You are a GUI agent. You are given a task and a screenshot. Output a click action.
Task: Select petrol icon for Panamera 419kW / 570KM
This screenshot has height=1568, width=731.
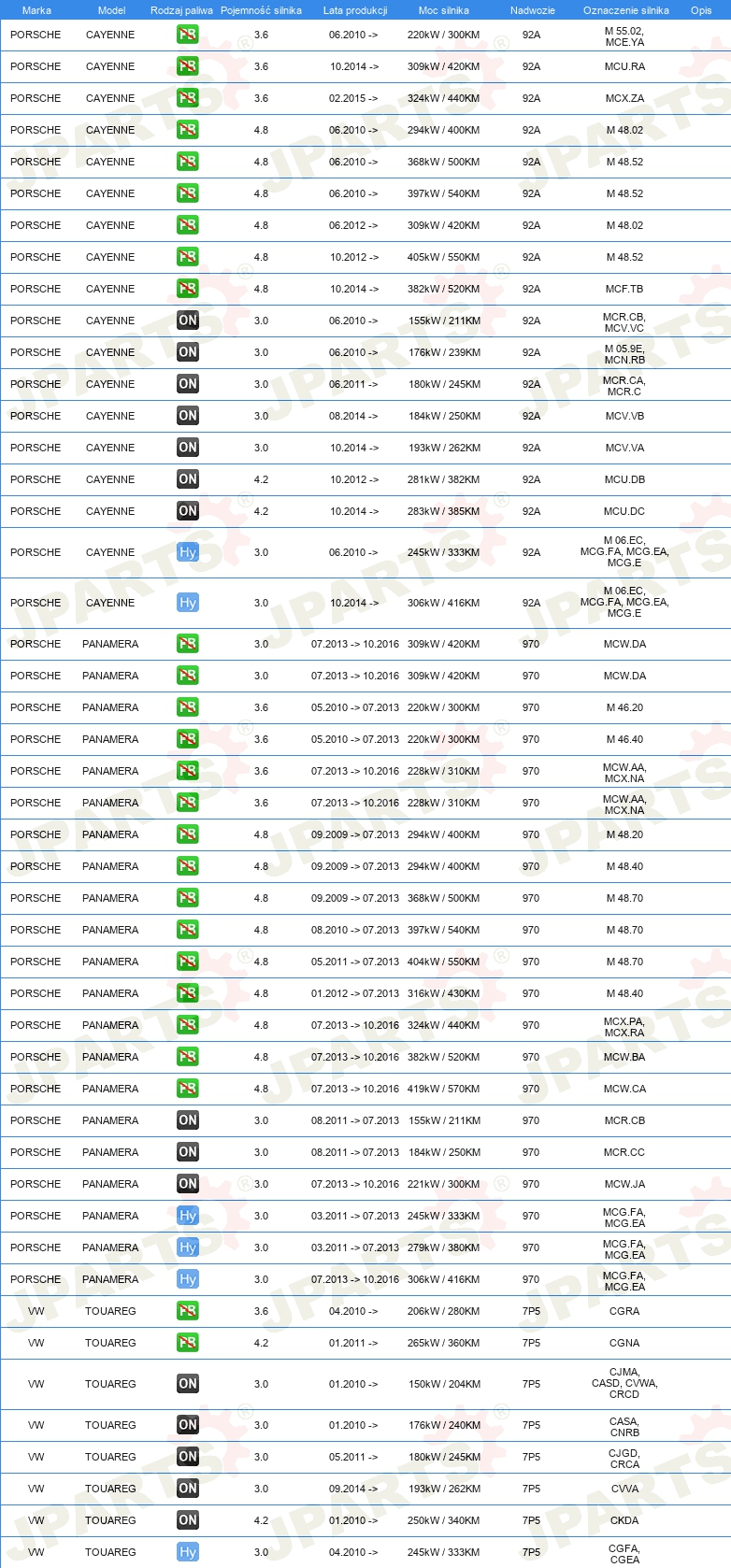tap(188, 1089)
